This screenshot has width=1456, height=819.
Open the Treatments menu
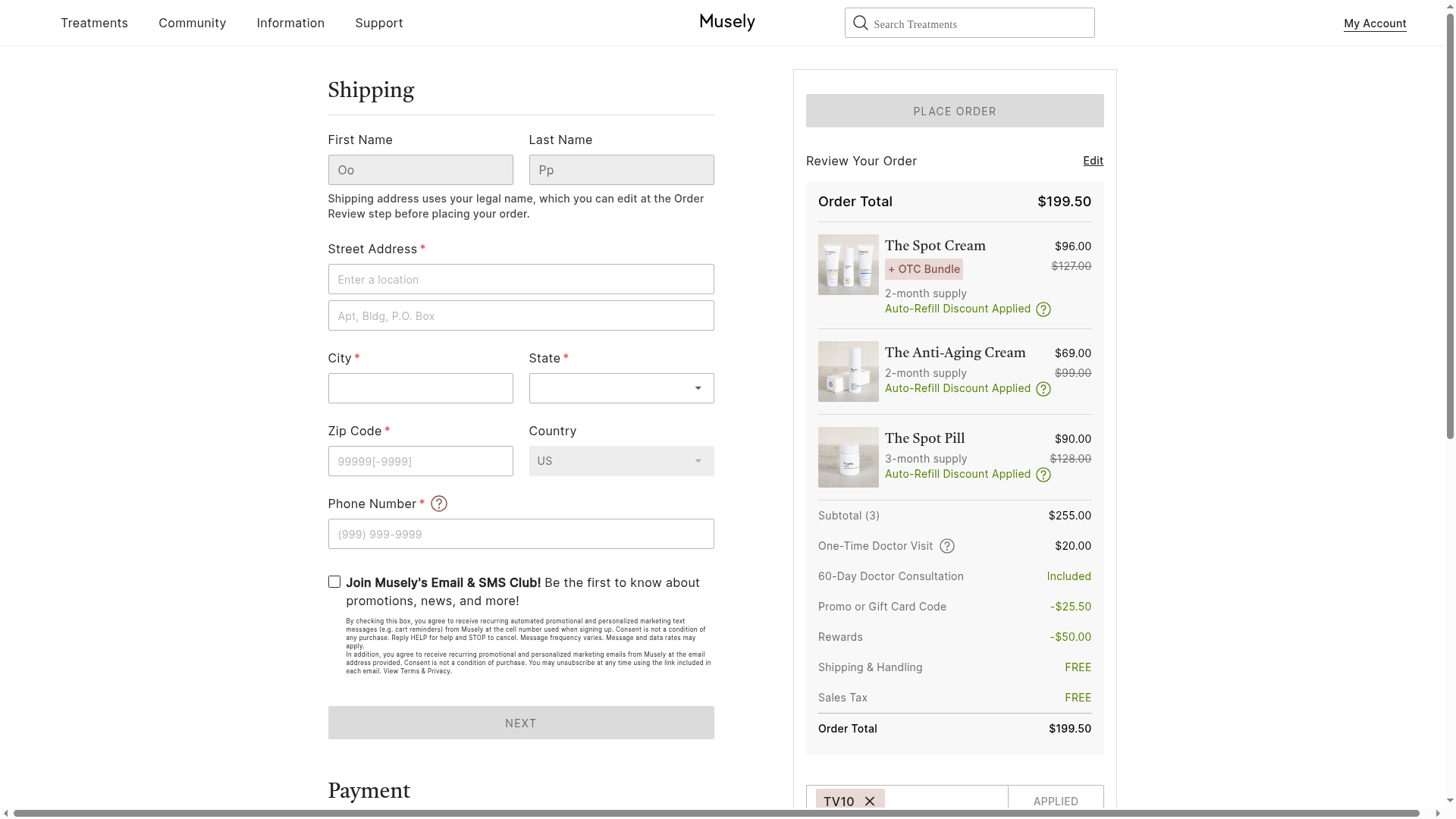pyautogui.click(x=94, y=23)
